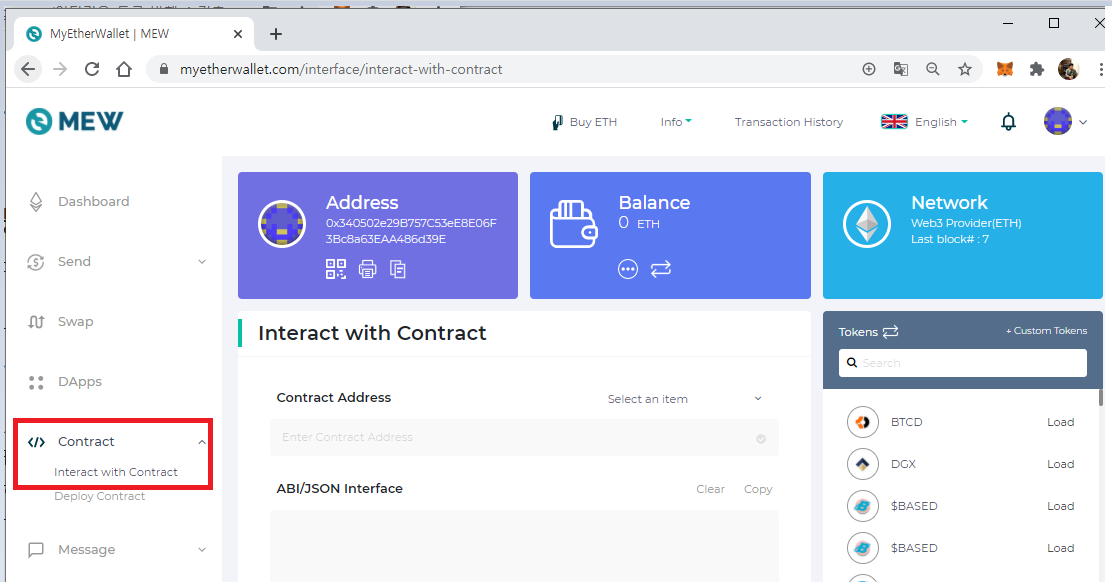
Task: Go to browser home page
Action: pos(124,69)
